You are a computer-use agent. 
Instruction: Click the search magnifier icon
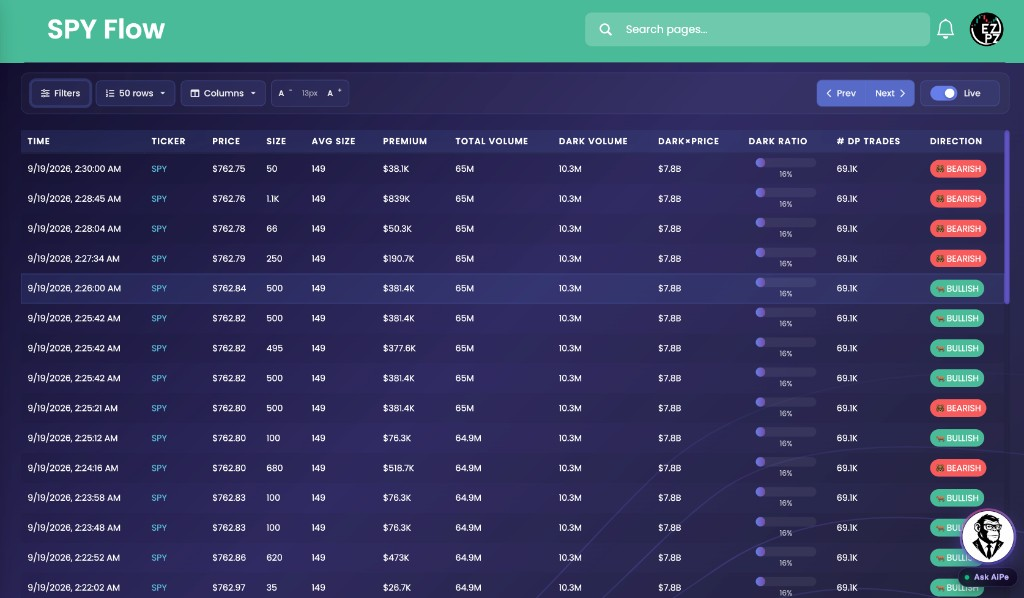point(605,29)
